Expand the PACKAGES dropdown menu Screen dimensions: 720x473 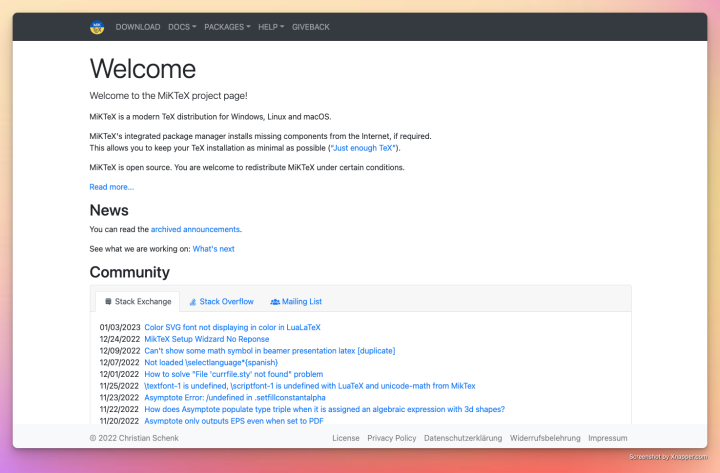point(227,27)
